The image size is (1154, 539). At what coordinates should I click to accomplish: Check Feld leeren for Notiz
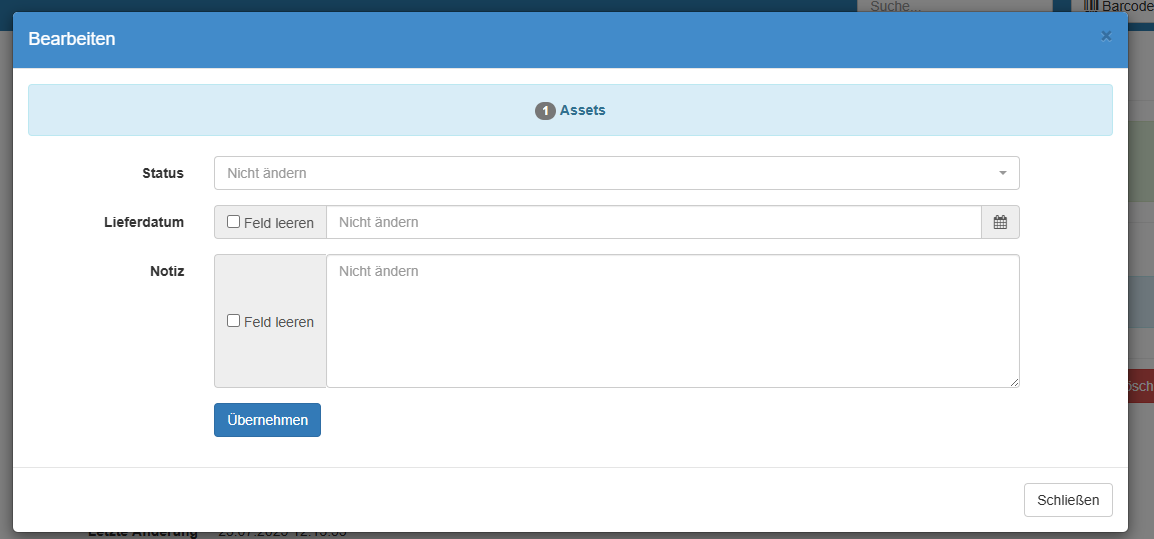pyautogui.click(x=234, y=321)
